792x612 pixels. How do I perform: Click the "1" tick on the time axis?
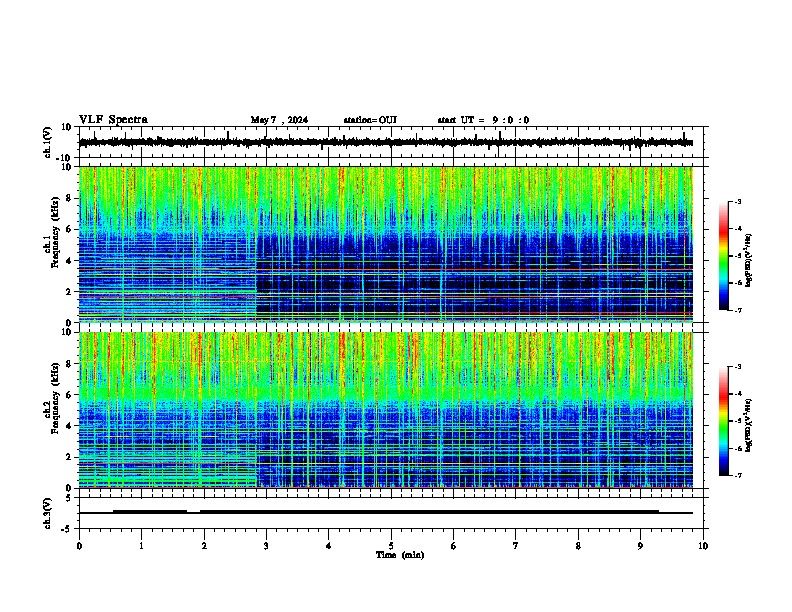point(141,546)
